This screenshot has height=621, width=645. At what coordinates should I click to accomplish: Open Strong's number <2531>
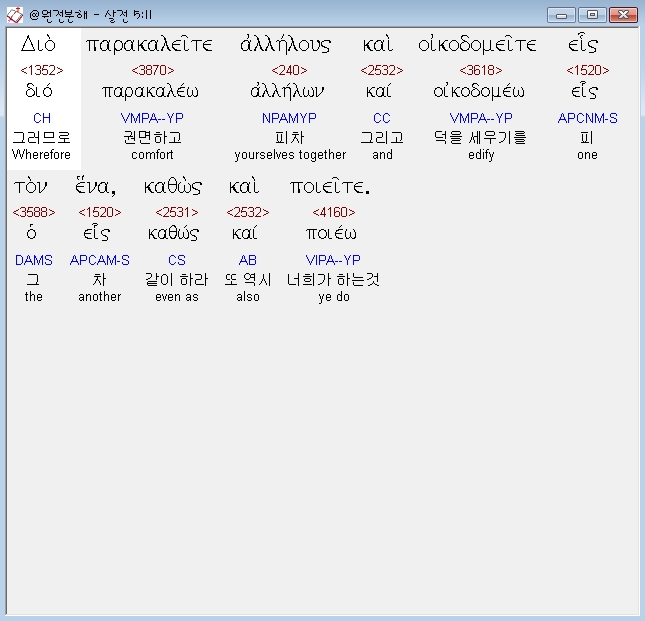(x=177, y=212)
